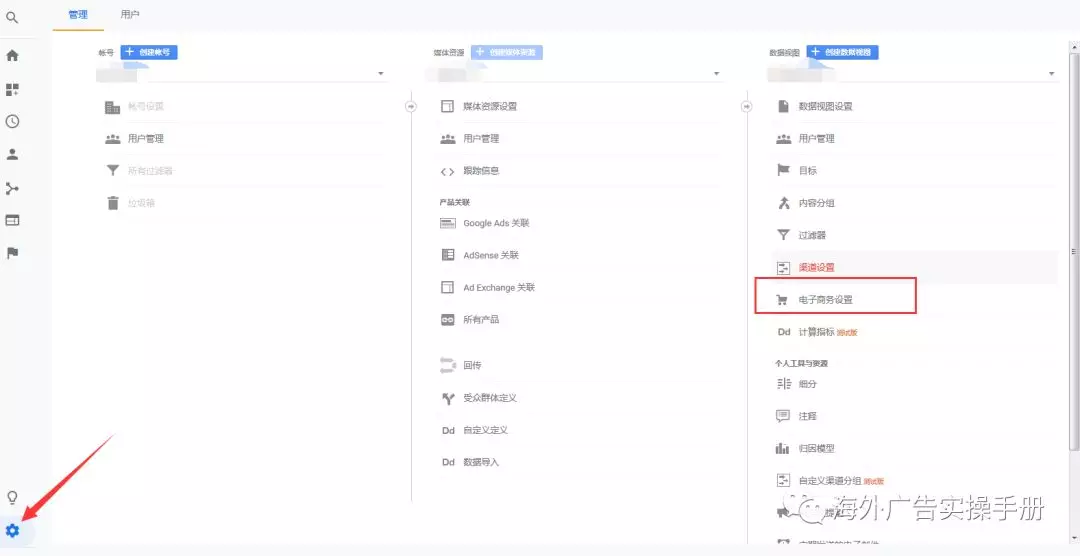
Task: Switch to the 用户 tab
Action: pyautogui.click(x=130, y=15)
